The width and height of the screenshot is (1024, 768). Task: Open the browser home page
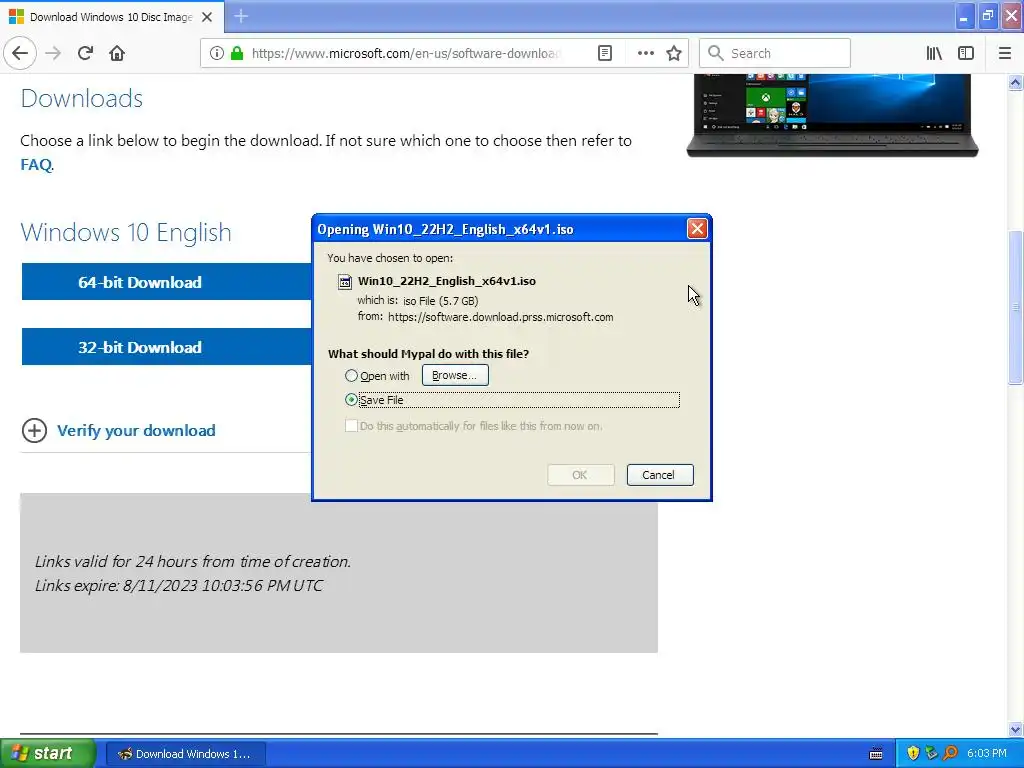coord(117,54)
